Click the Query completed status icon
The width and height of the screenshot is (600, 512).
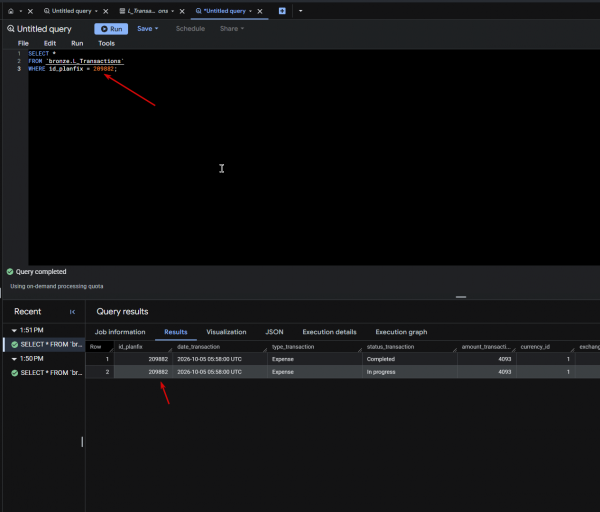point(10,272)
